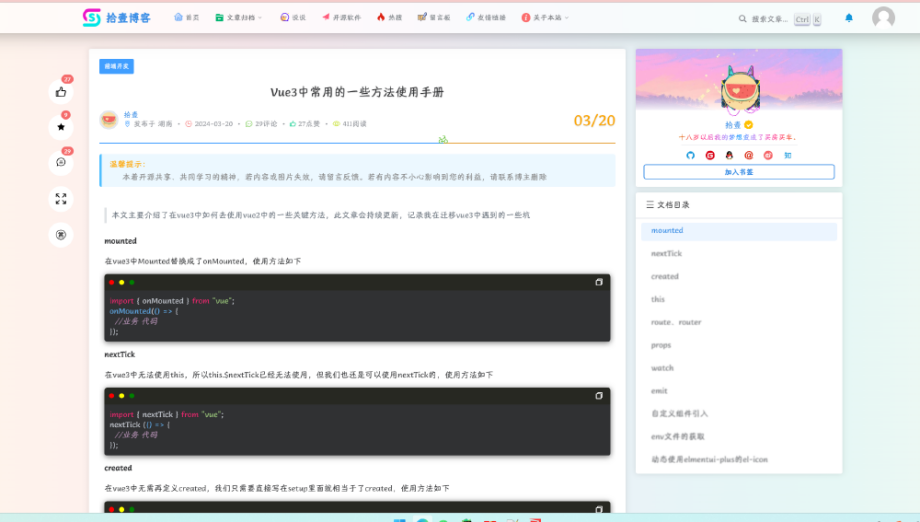Copy the created code block
Screen dimensions: 920x522
(598, 509)
